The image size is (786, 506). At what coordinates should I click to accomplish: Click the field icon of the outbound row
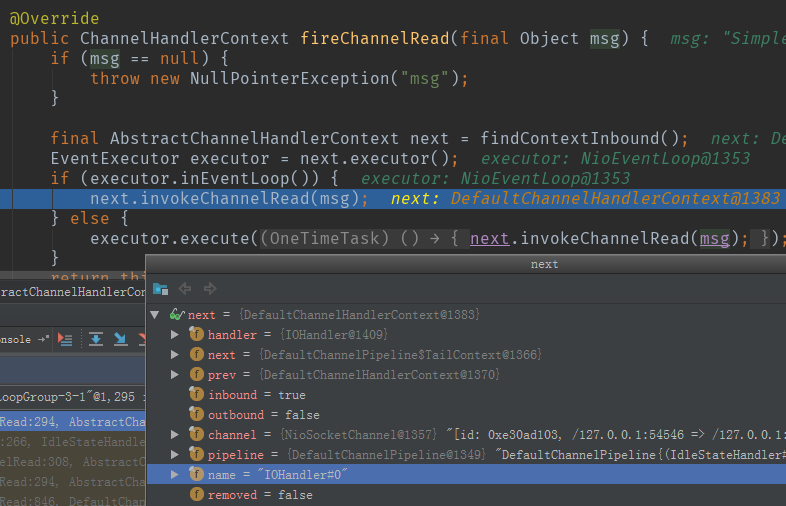coord(196,414)
